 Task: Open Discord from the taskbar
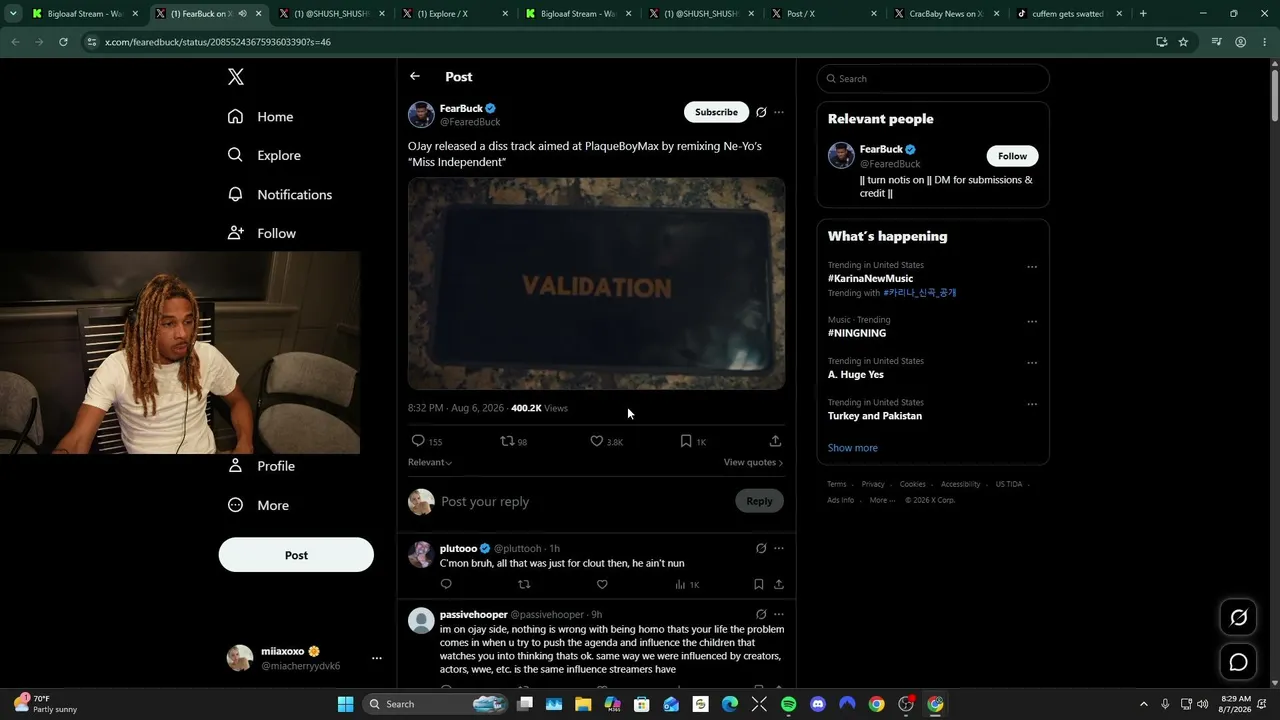pos(818,704)
